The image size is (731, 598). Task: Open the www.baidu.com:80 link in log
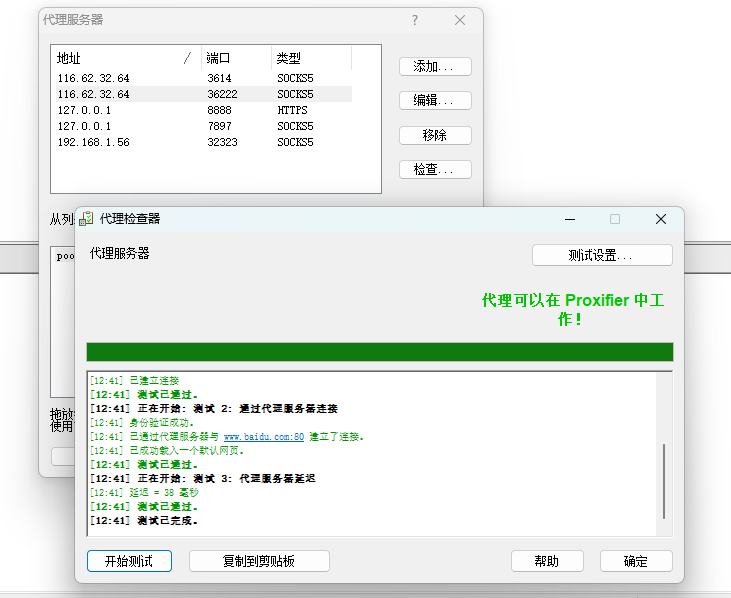[264, 437]
